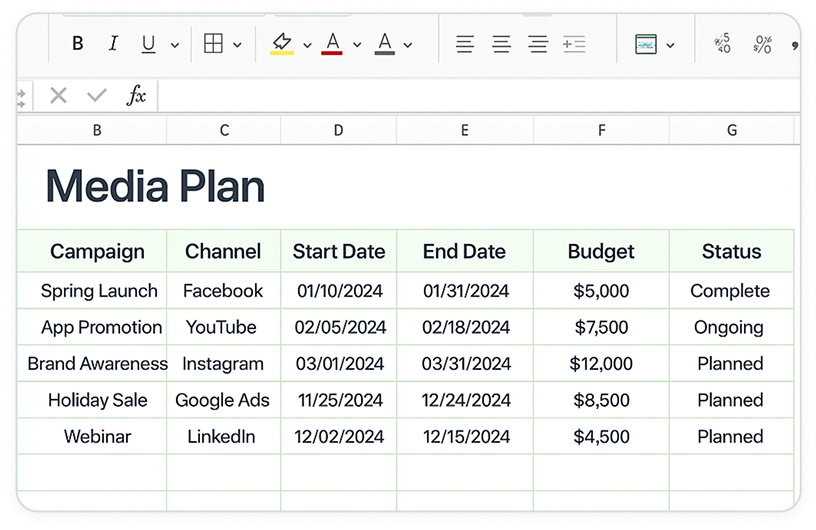Center align the text
The width and height of the screenshot is (816, 530).
pos(501,44)
